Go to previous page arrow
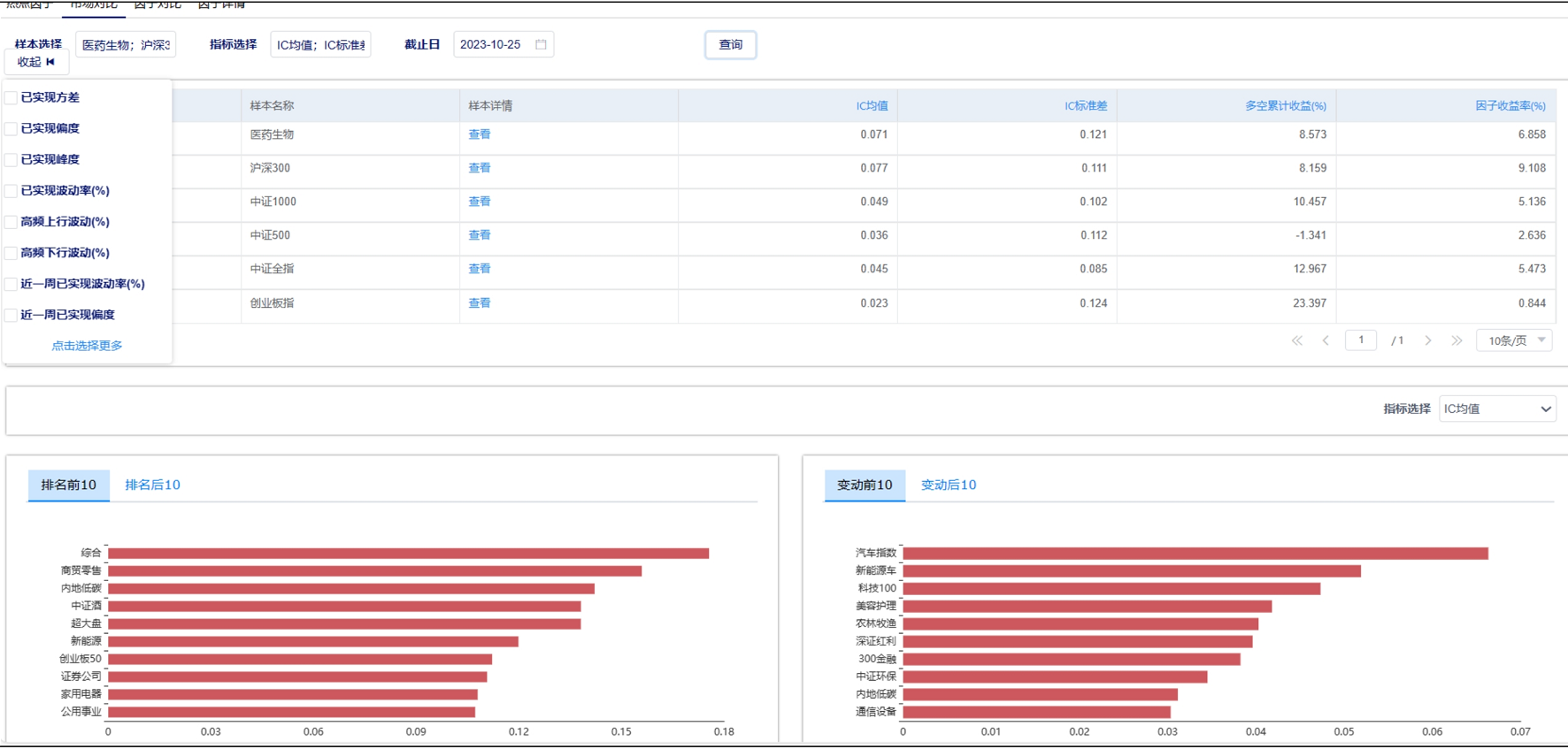Screen dimensions: 1568x749 pos(1326,340)
